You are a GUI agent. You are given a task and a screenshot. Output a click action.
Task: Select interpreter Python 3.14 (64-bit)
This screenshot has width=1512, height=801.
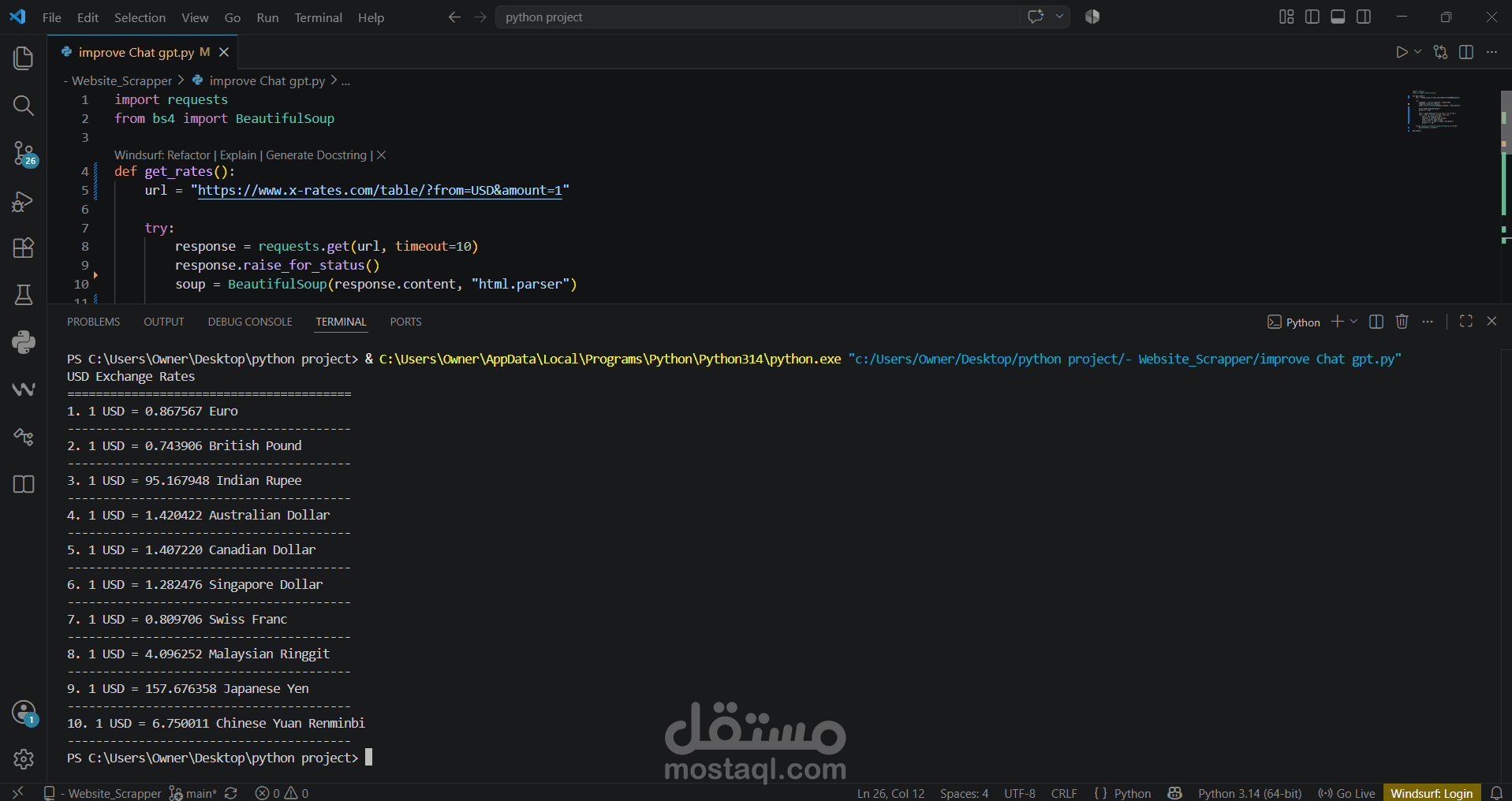[x=1249, y=793]
